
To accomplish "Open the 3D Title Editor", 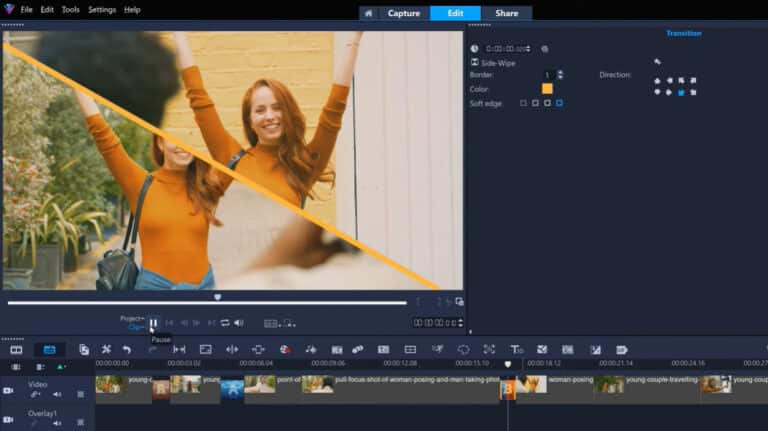I will (x=516, y=350).
